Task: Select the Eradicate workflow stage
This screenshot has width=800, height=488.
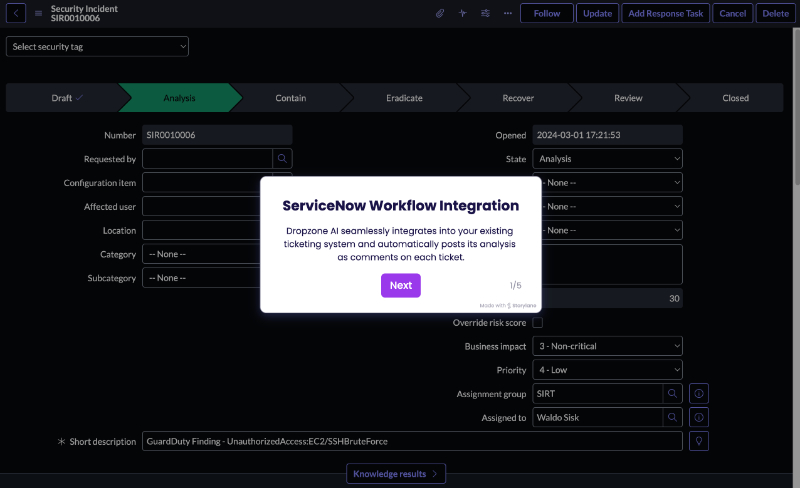Action: (x=404, y=98)
